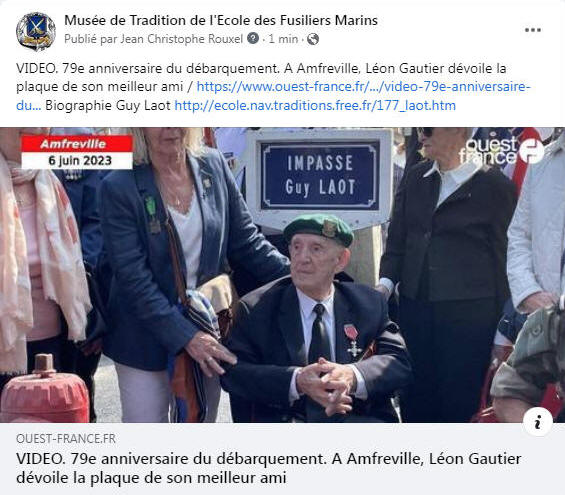Click the Amfreville 6 juin 2023 banner
Image resolution: width=565 pixels, height=495 pixels.
77,152
